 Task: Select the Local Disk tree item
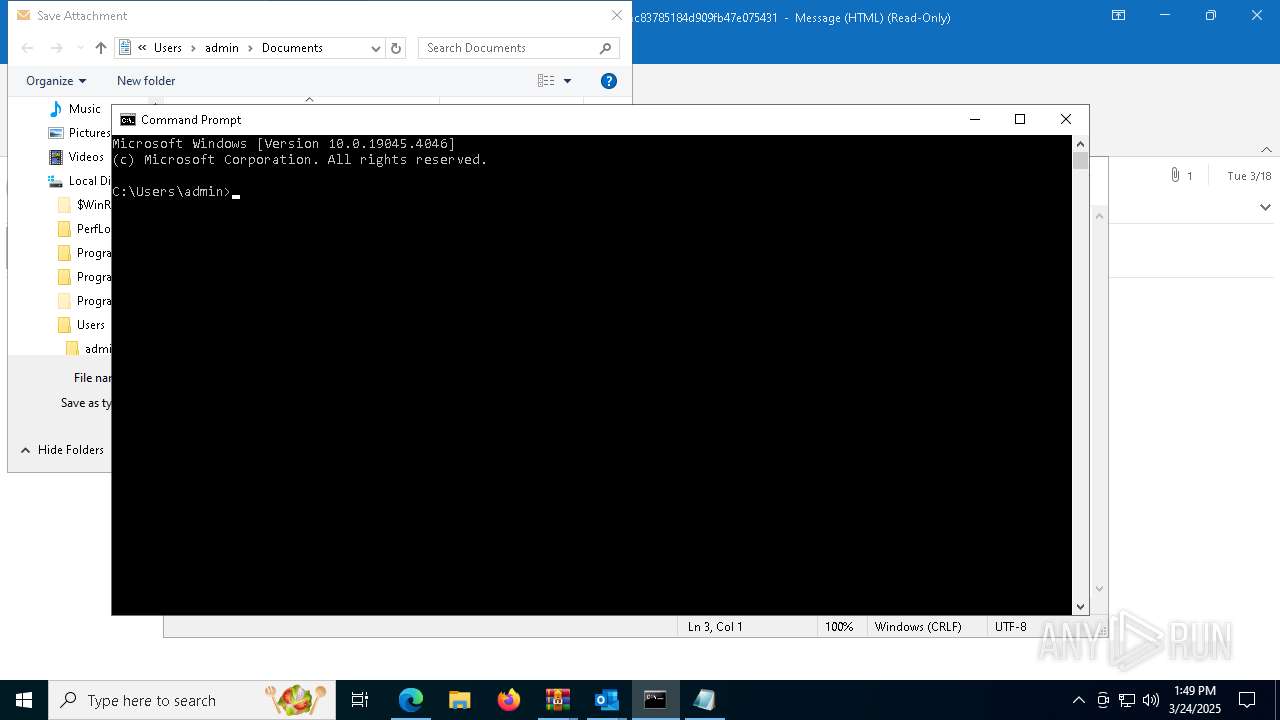pyautogui.click(x=80, y=181)
